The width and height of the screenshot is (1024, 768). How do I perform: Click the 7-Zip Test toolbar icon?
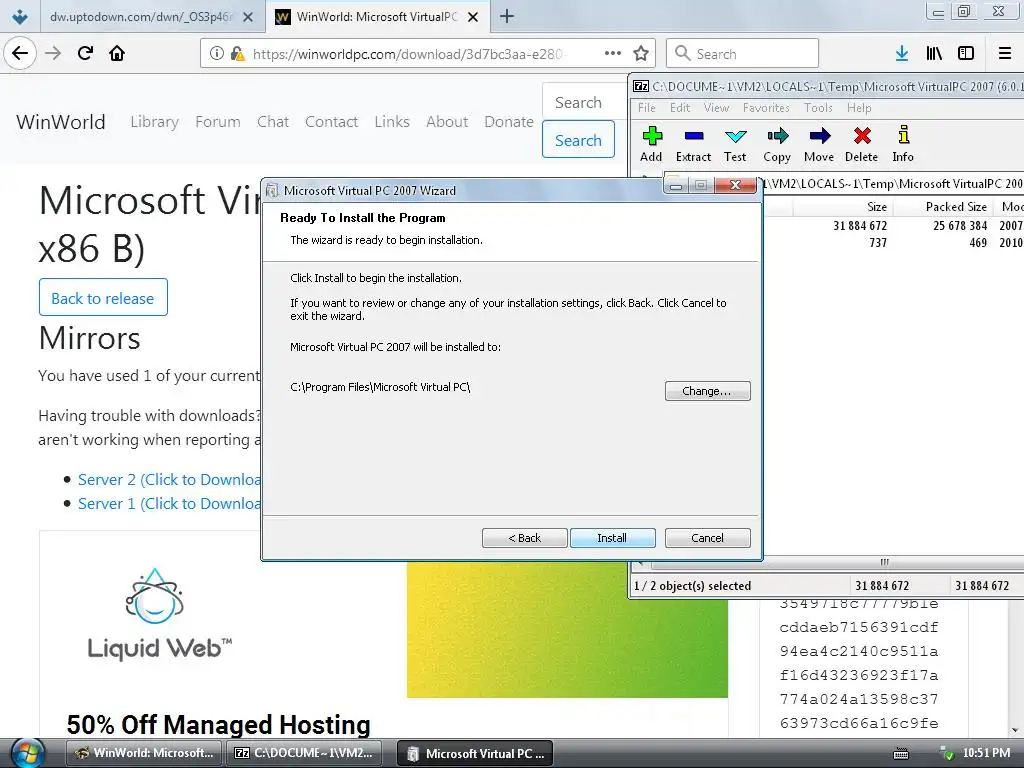[x=735, y=136]
